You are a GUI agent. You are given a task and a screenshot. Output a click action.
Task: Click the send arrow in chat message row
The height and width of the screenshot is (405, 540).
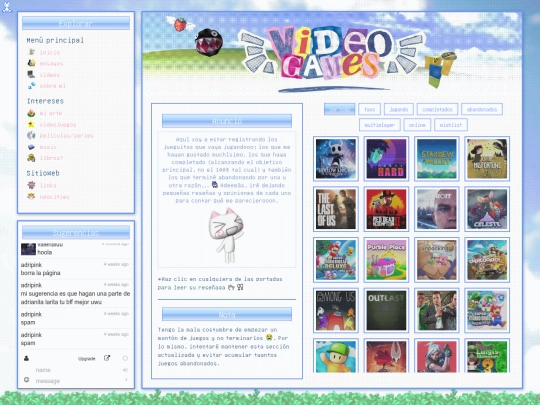126,380
